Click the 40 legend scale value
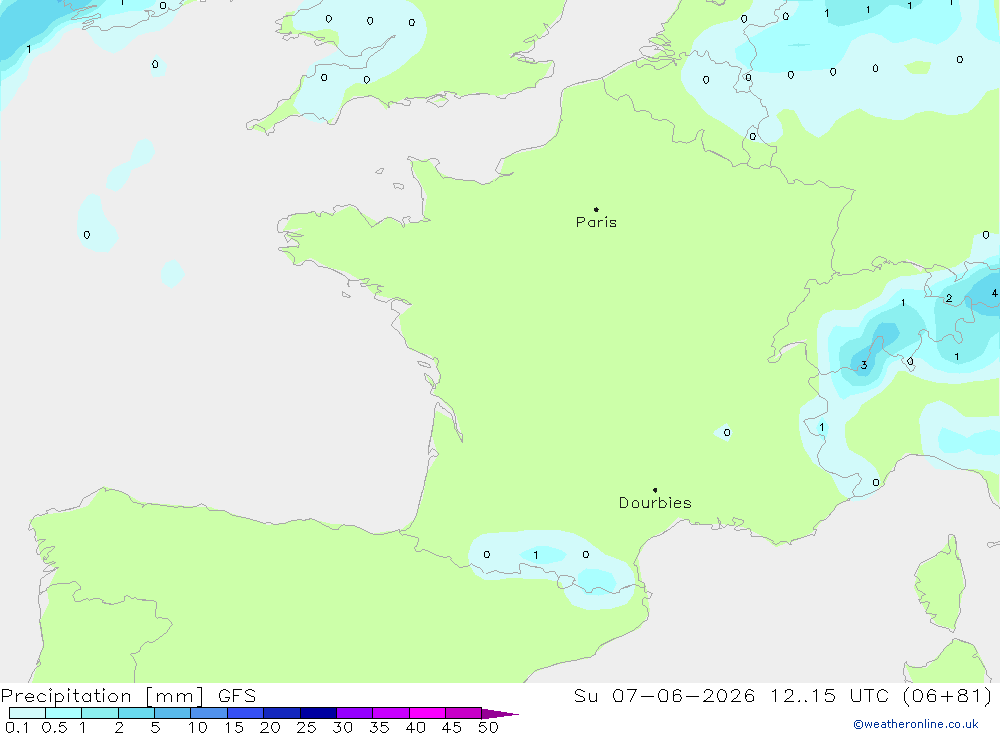Viewport: 1000px width, 733px height. 415,727
